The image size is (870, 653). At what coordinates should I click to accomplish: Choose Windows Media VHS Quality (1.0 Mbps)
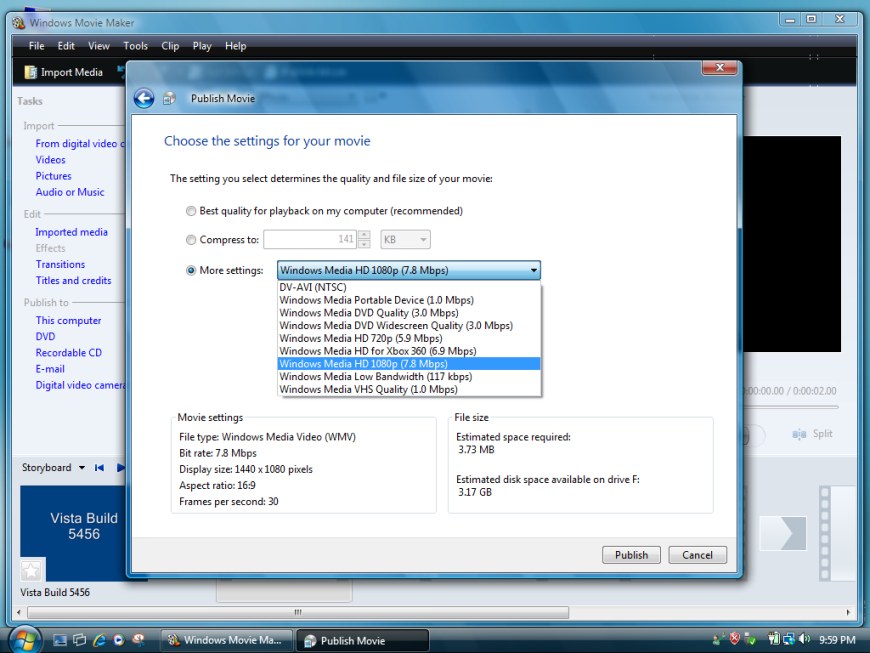point(409,389)
